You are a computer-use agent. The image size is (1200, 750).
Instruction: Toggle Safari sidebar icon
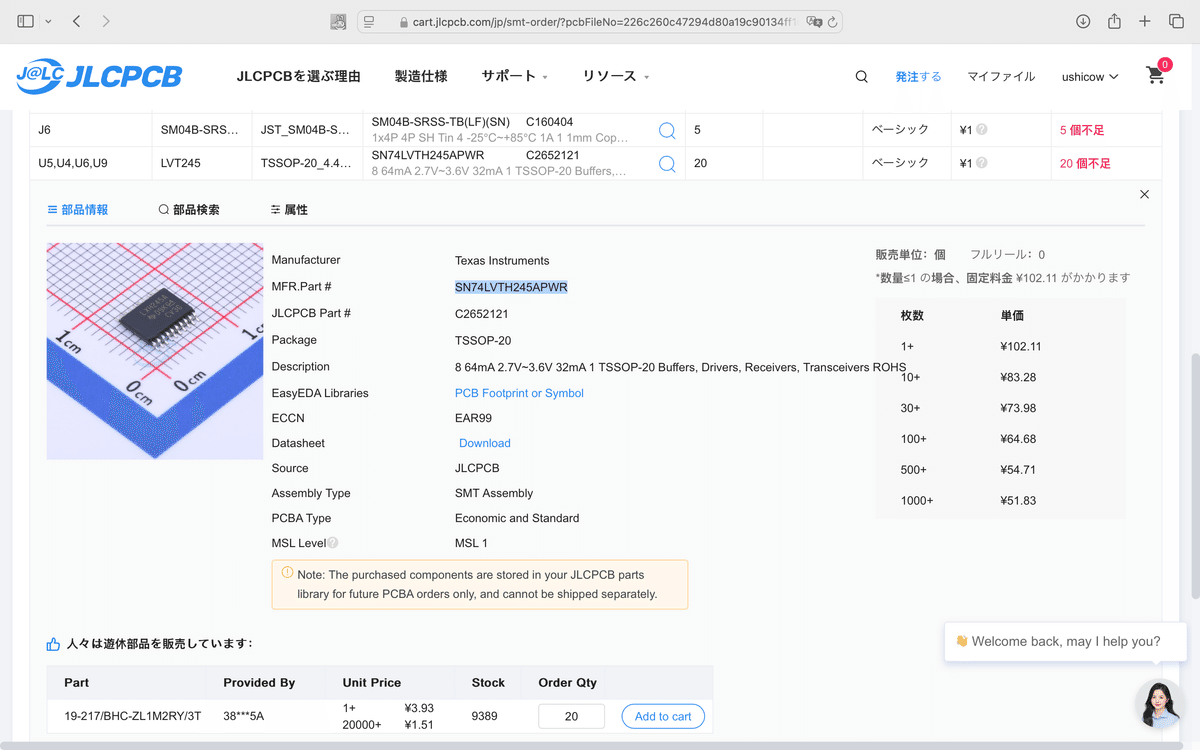coord(26,21)
